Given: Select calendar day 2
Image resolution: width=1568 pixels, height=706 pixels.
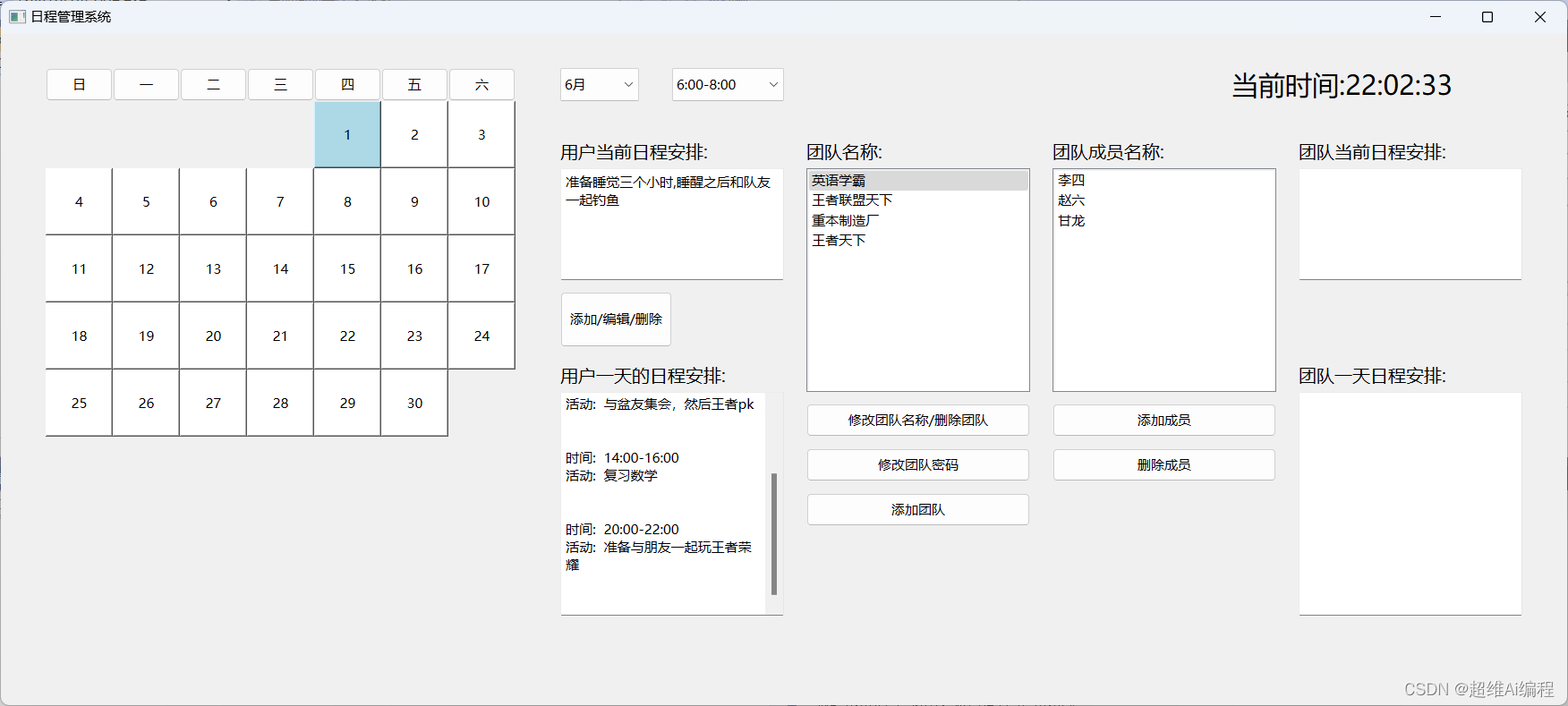Looking at the screenshot, I should pos(414,135).
